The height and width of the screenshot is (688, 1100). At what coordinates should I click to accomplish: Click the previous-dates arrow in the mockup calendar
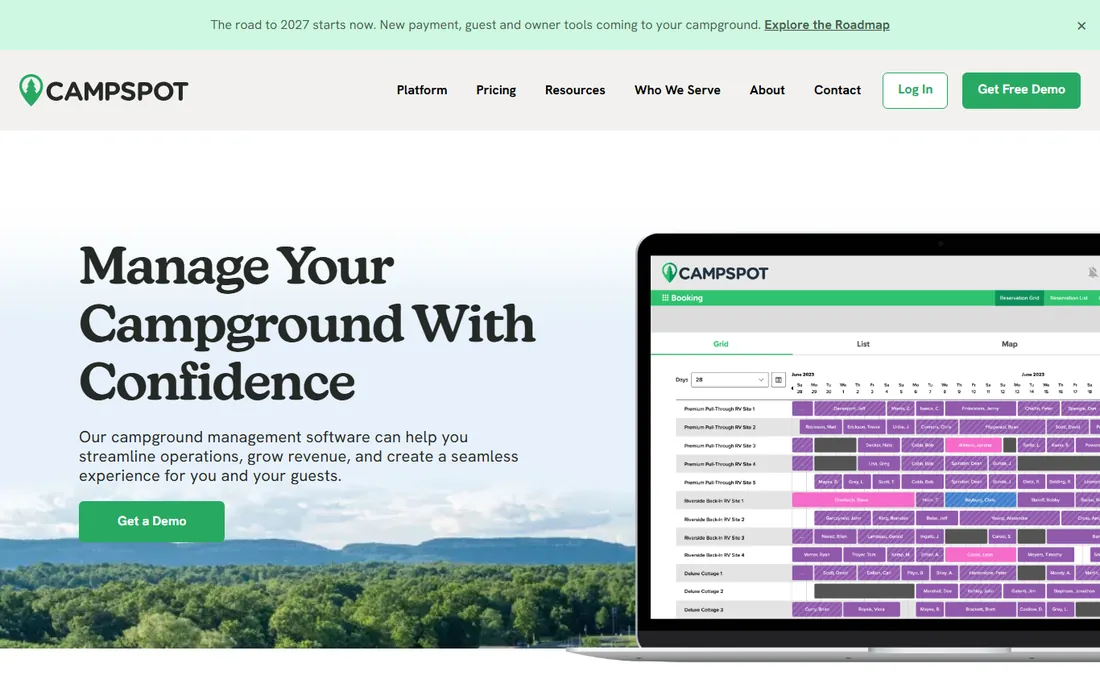coord(792,388)
